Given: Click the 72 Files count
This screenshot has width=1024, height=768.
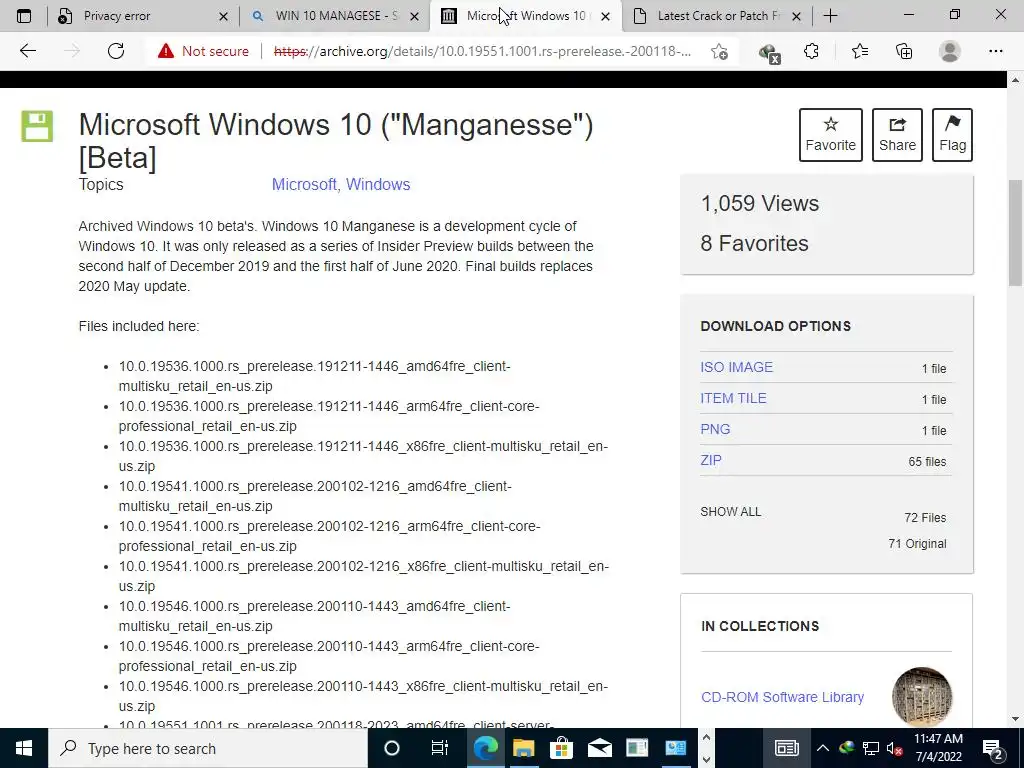Looking at the screenshot, I should click(x=925, y=517).
